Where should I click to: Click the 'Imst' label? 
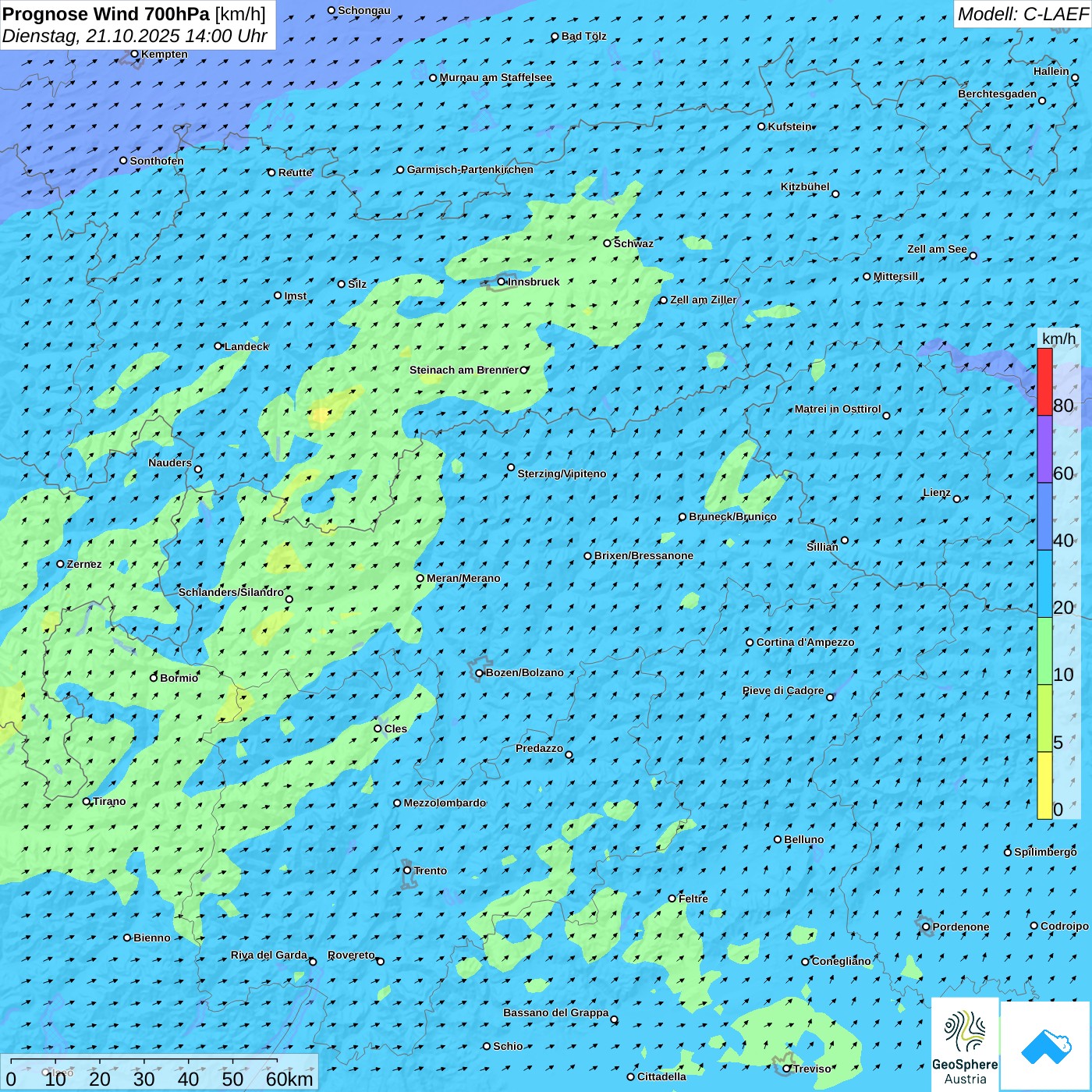click(296, 296)
